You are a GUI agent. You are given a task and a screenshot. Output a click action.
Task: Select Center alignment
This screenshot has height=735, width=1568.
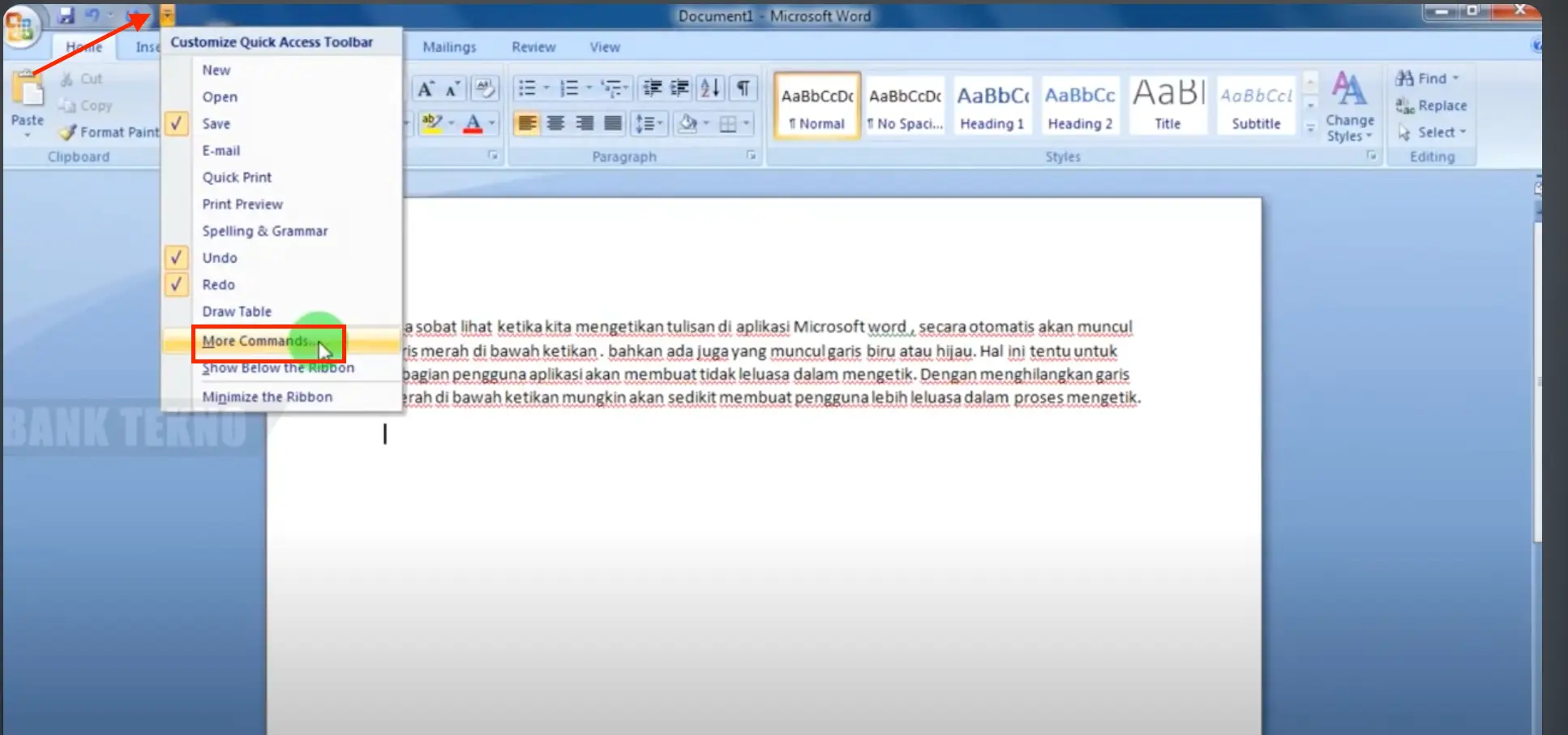[555, 123]
